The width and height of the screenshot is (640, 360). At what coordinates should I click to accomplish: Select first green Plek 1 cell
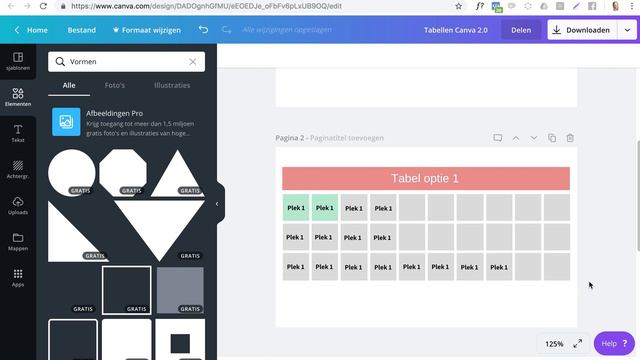(x=296, y=208)
